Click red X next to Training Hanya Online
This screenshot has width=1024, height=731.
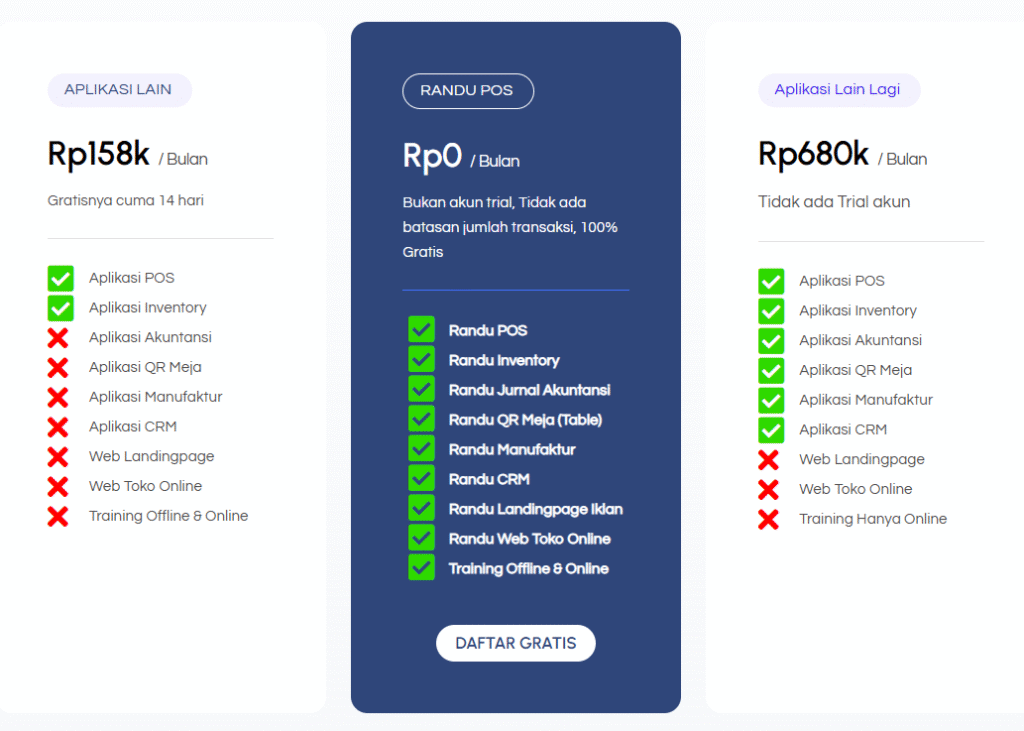[768, 520]
